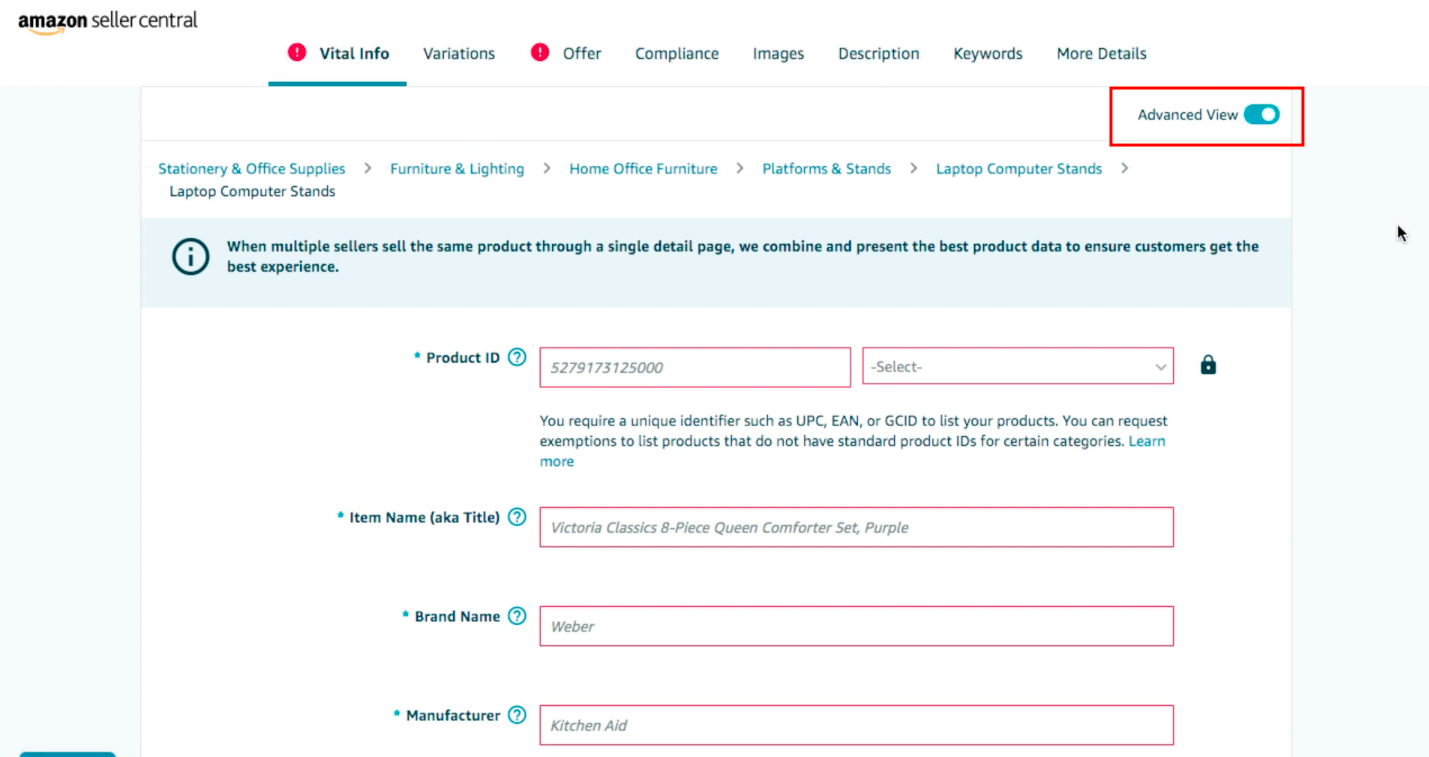Navigate to Home Office Furniture breadcrumb
Screen dimensions: 1429x757
coord(643,169)
